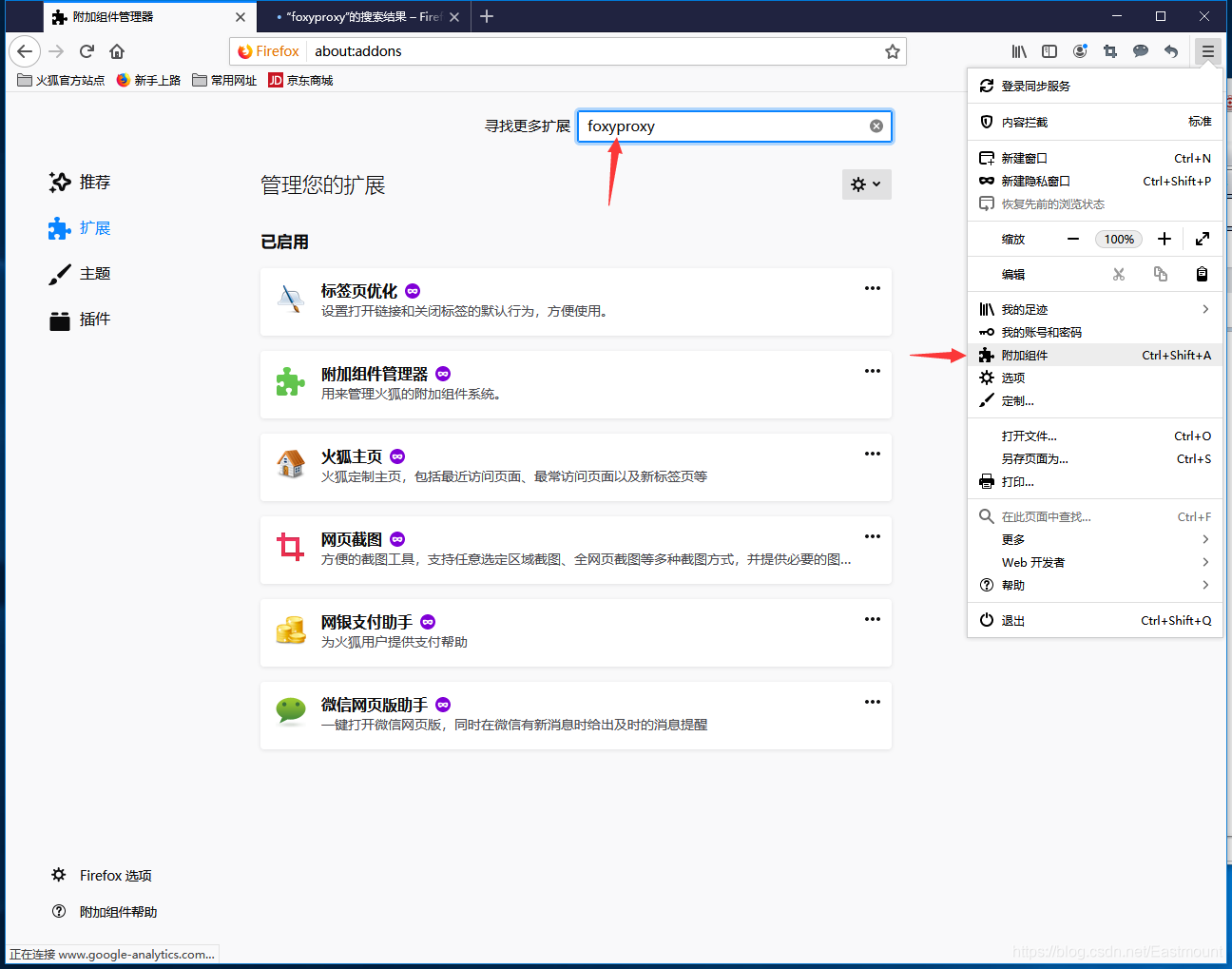
Task: Switch to 推荐 sidebar category
Action: pos(80,182)
